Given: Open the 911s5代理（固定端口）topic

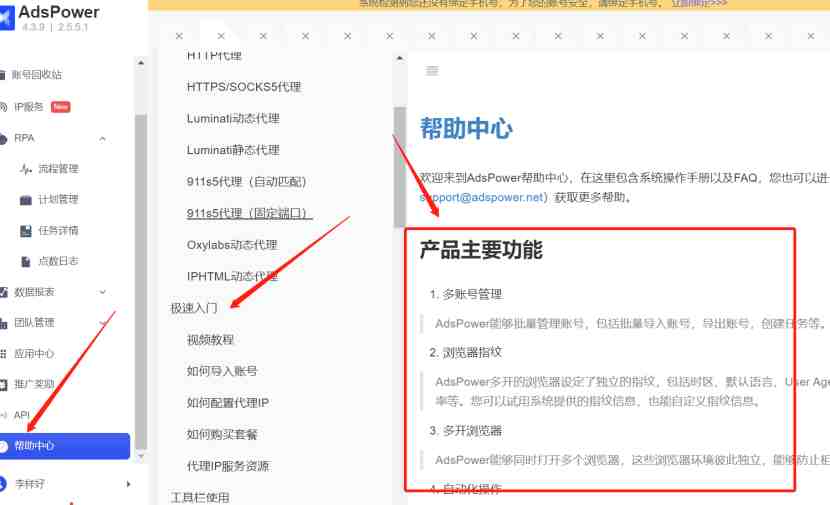Looking at the screenshot, I should pyautogui.click(x=249, y=213).
